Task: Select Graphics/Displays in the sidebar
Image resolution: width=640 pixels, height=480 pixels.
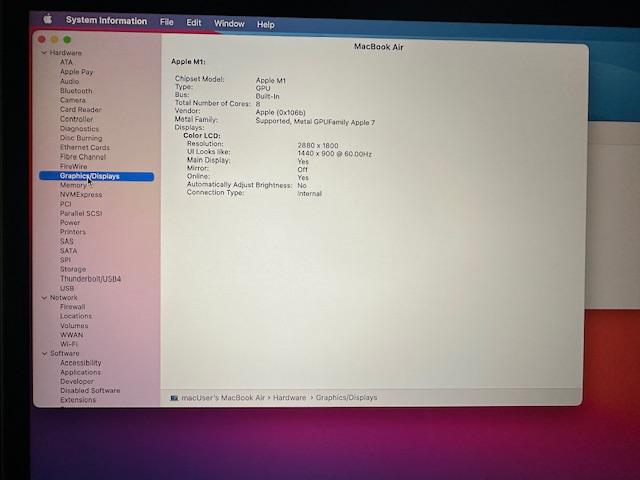Action: pyautogui.click(x=96, y=176)
